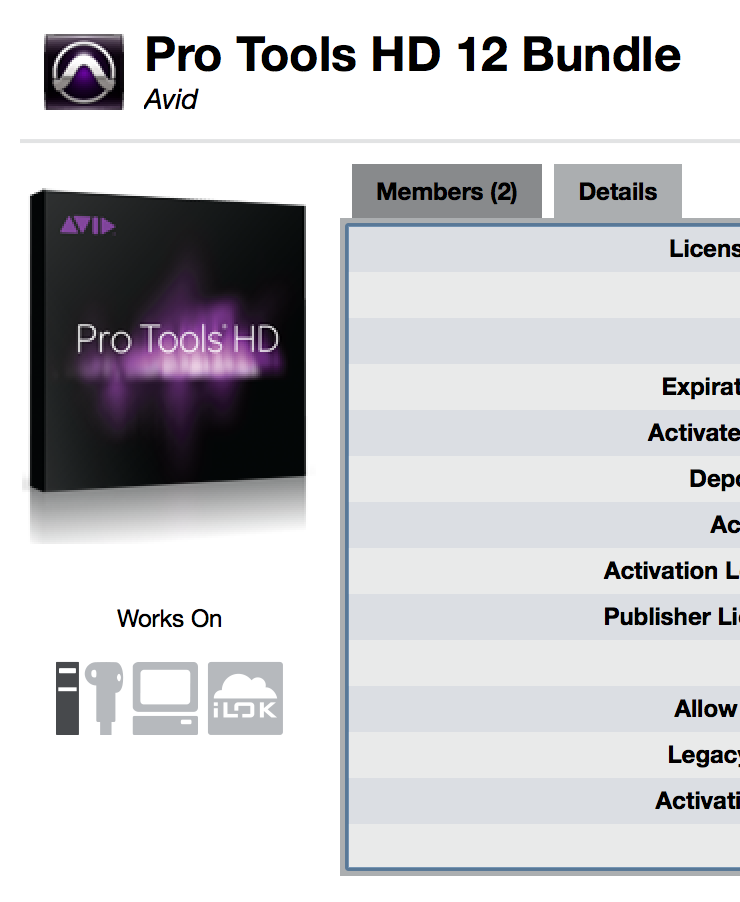
Task: Switch to the Details tab
Action: tap(617, 192)
